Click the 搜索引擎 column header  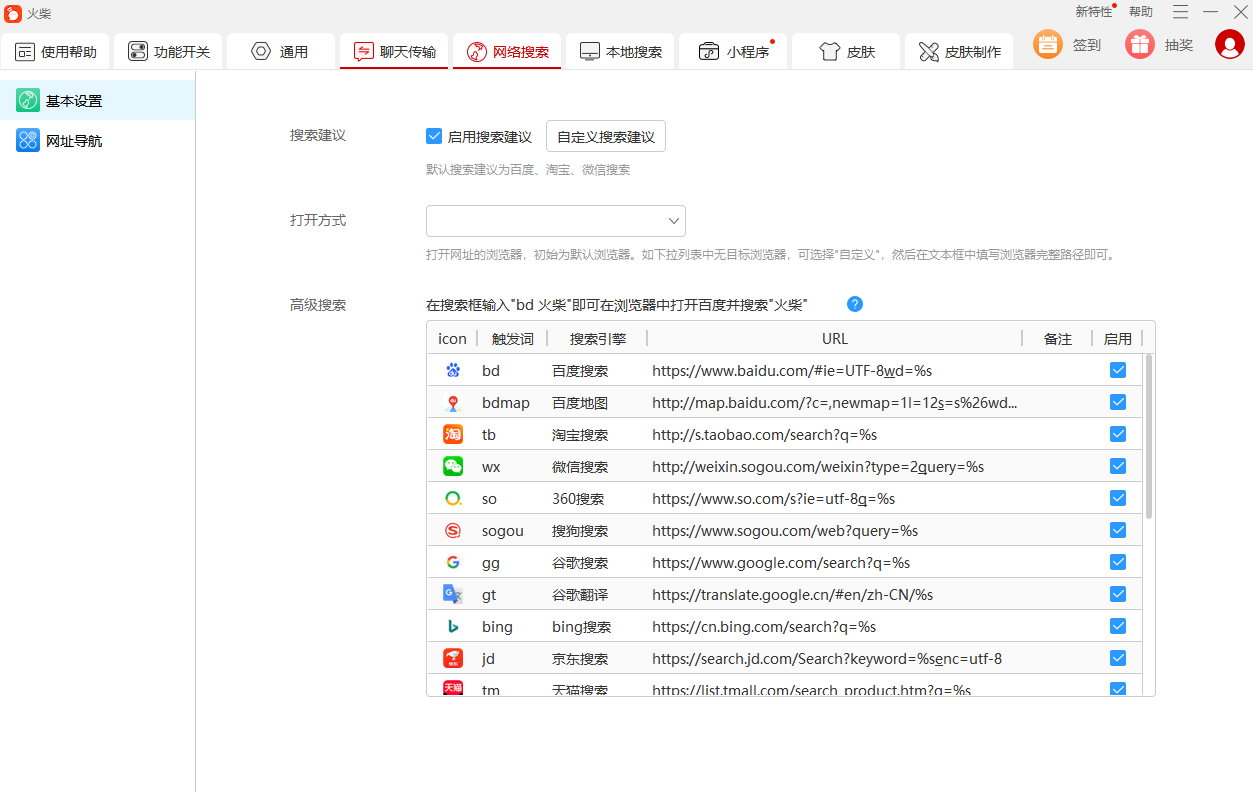tap(598, 339)
